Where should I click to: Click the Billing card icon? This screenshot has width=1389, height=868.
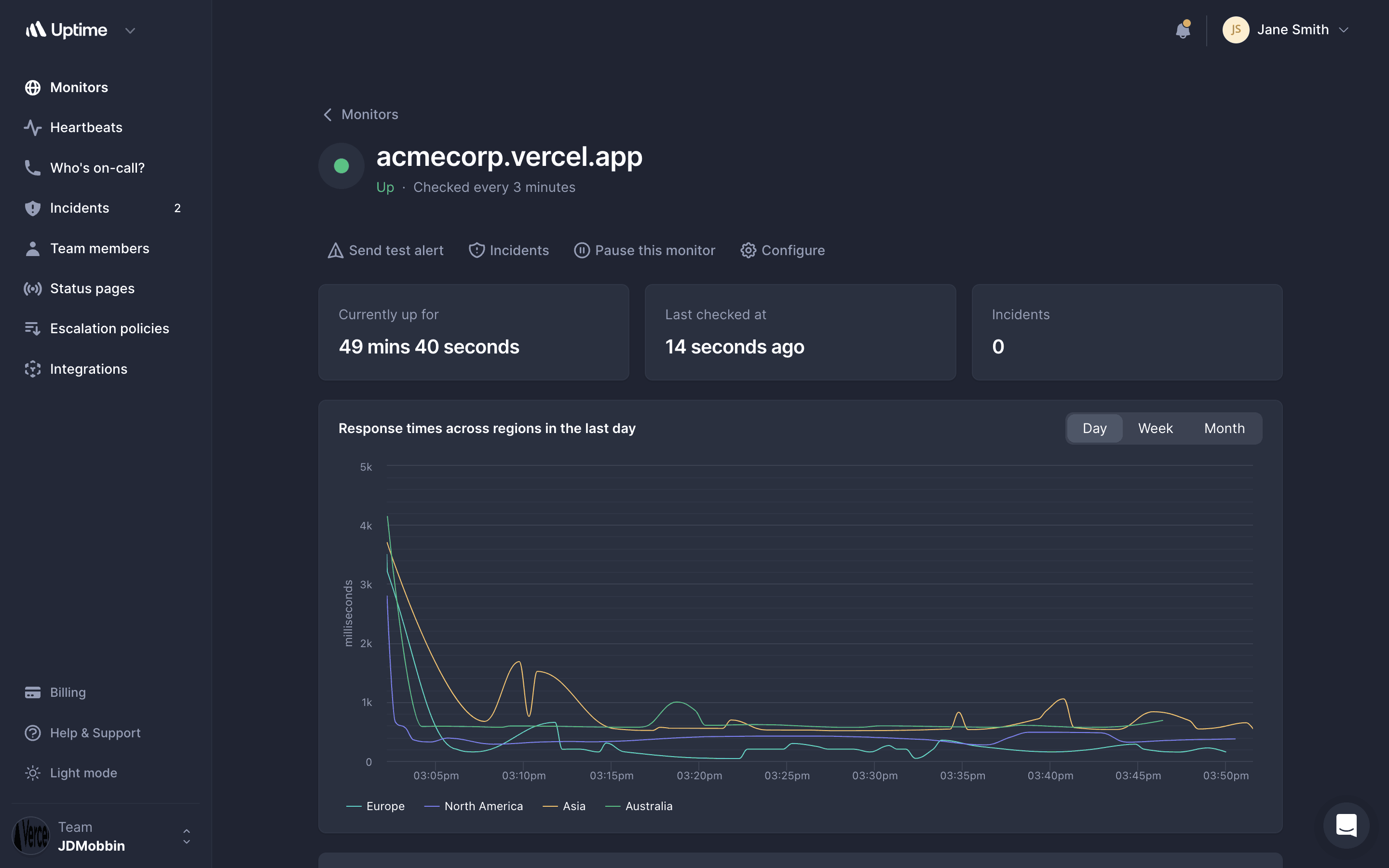(33, 692)
